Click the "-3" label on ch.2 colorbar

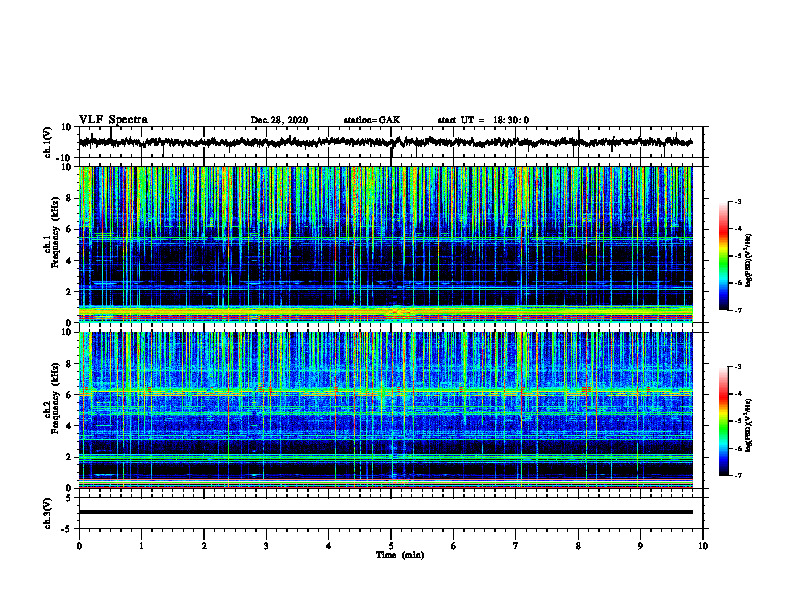click(x=737, y=367)
